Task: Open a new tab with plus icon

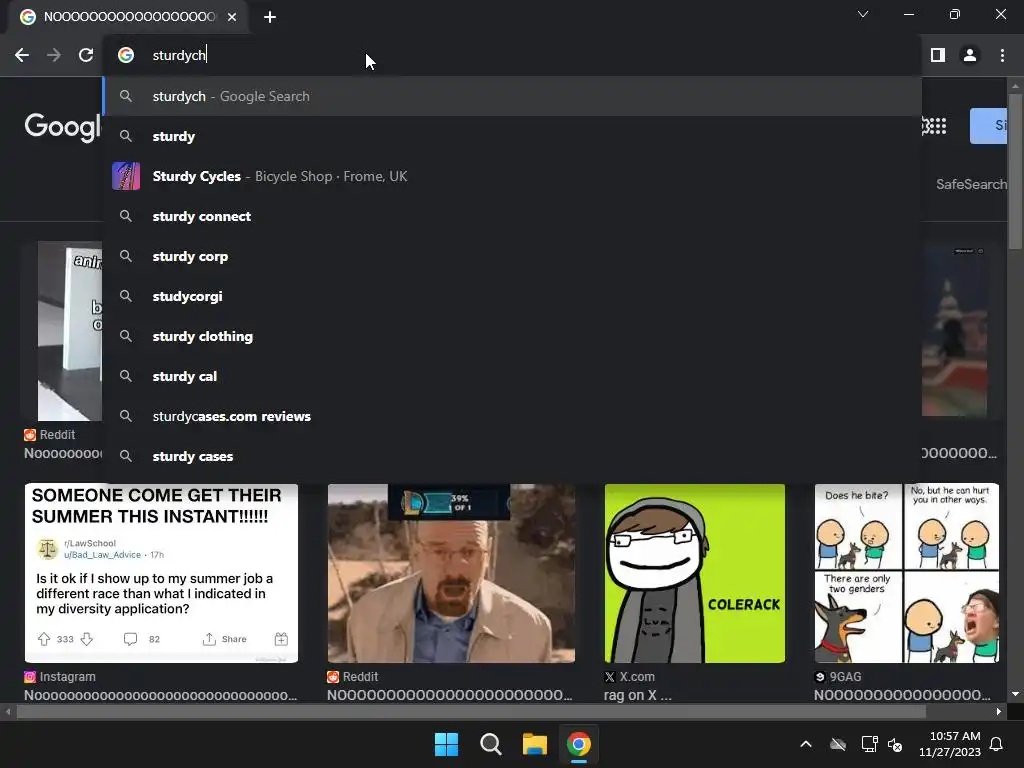Action: tap(270, 17)
